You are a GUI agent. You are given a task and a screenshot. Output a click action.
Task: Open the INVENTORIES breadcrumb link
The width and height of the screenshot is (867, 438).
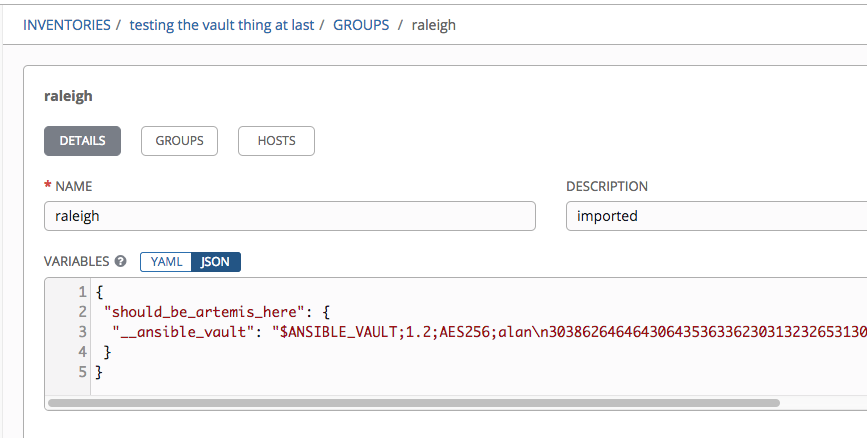tap(67, 25)
